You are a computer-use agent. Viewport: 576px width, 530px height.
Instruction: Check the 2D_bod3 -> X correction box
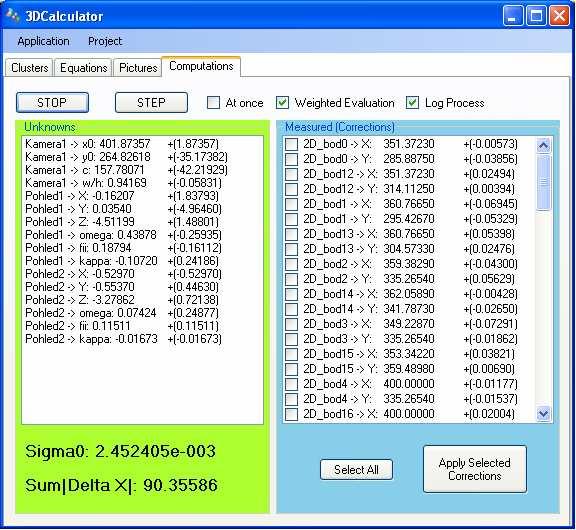coord(291,324)
